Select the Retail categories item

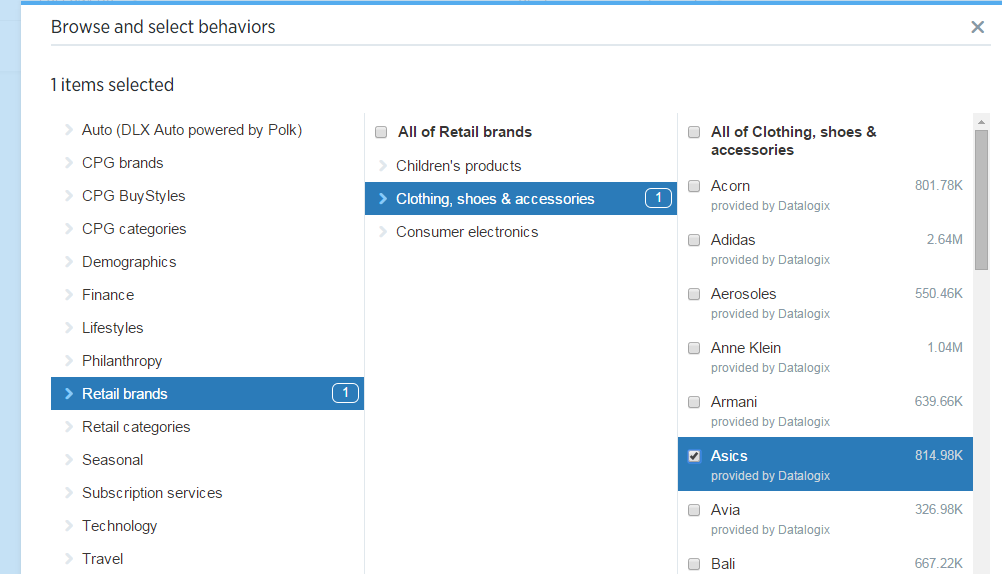tap(136, 427)
